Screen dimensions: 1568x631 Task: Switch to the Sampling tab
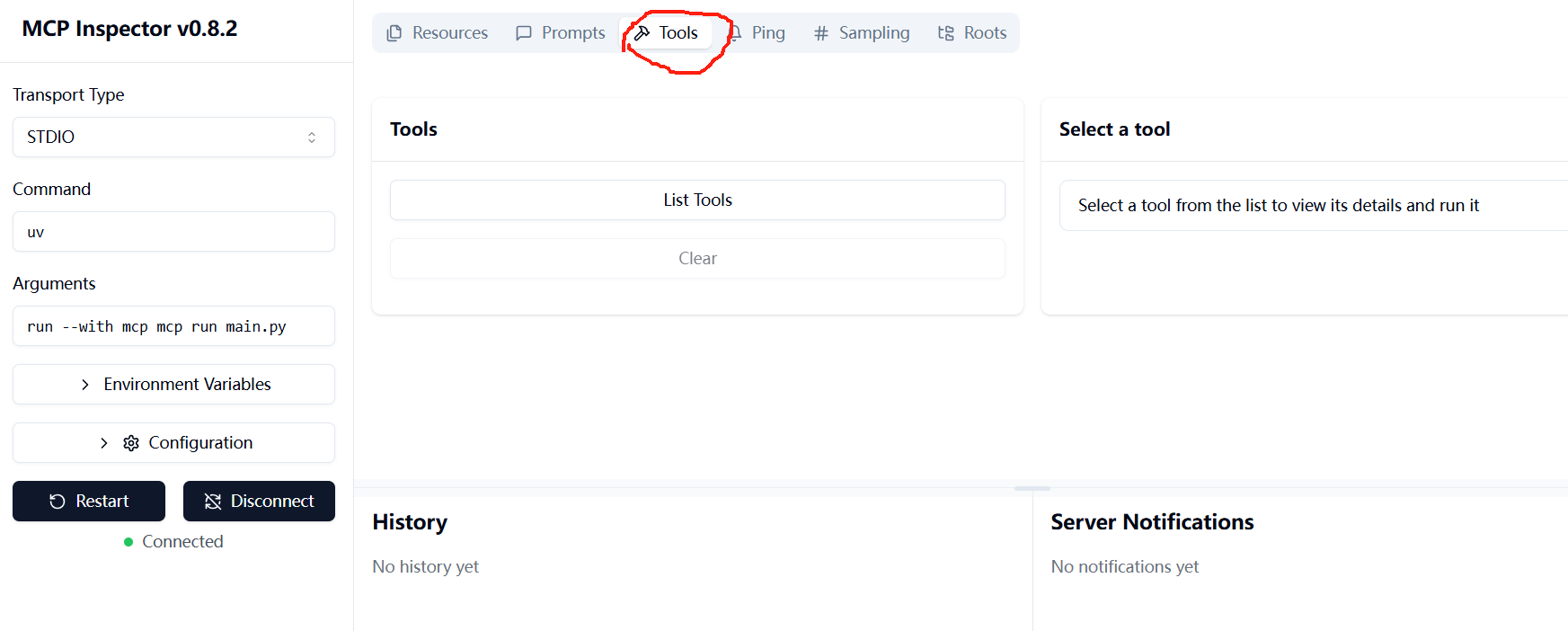(861, 33)
